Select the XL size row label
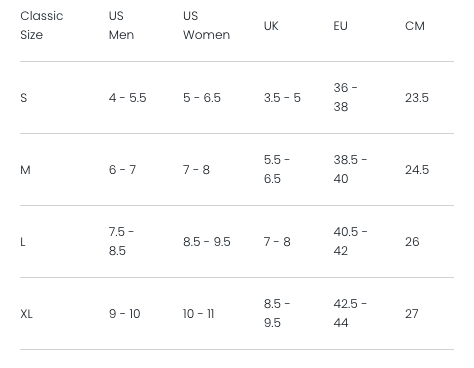The width and height of the screenshot is (474, 368). (26, 314)
